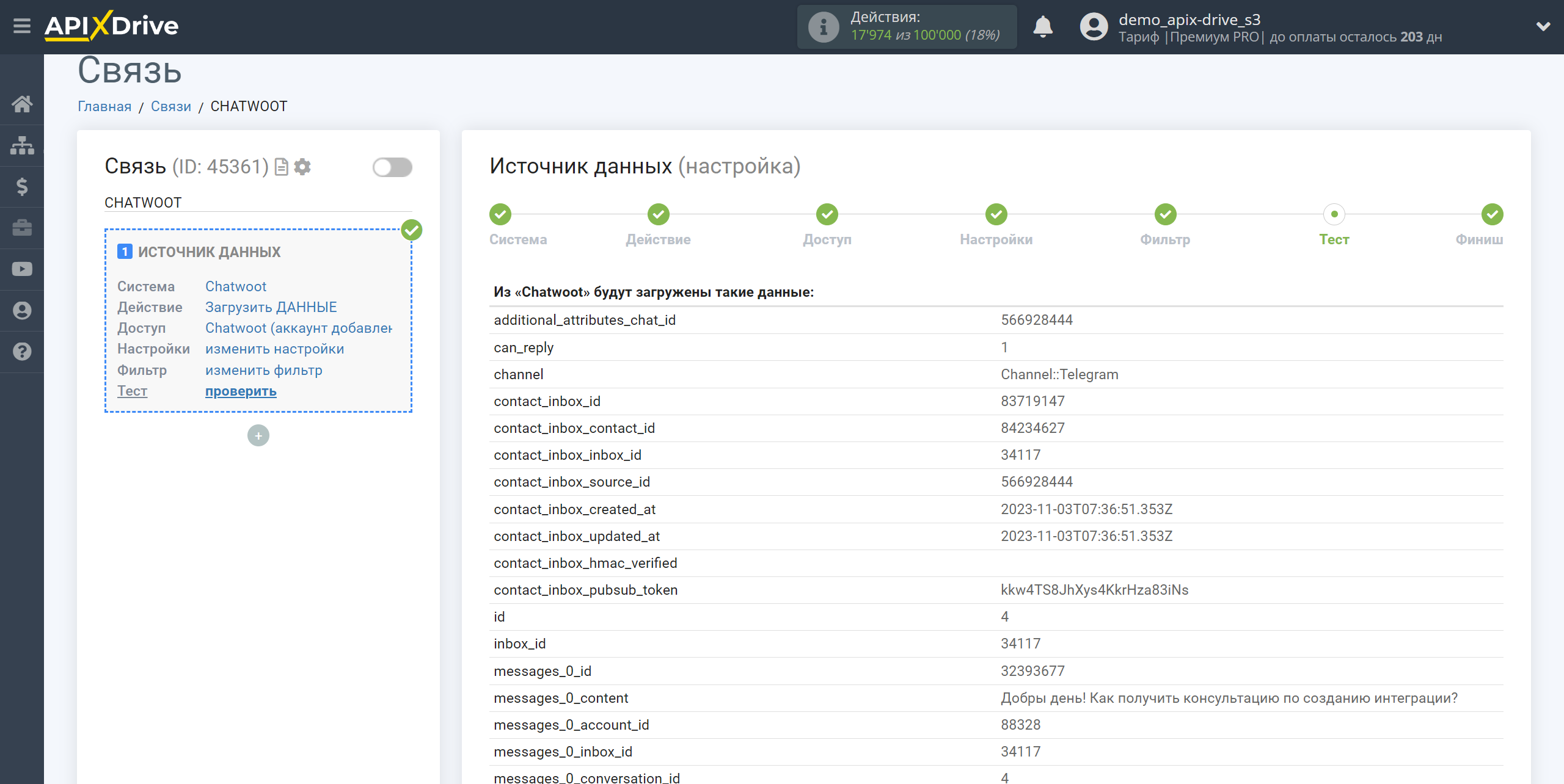Click изменить фильтр link
Image resolution: width=1564 pixels, height=784 pixels.
coord(264,370)
